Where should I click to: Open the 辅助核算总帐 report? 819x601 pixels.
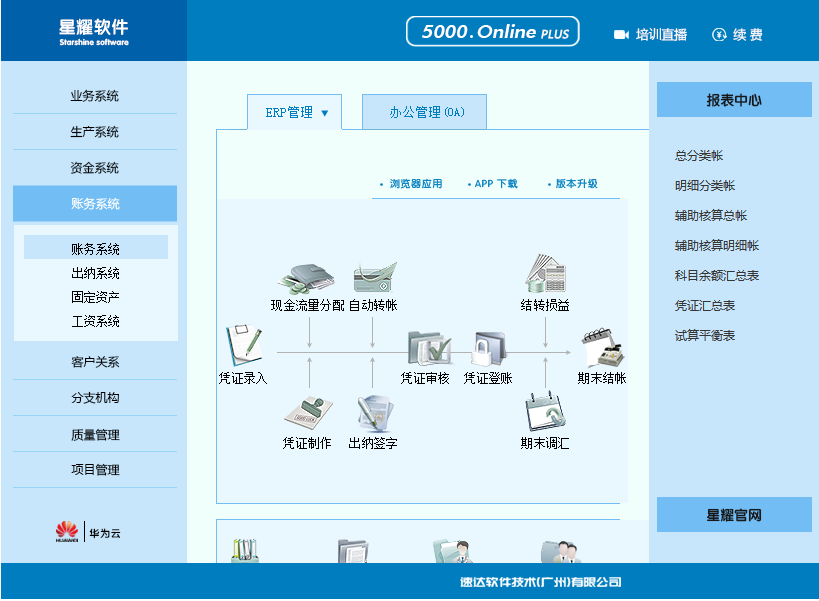[x=711, y=216]
